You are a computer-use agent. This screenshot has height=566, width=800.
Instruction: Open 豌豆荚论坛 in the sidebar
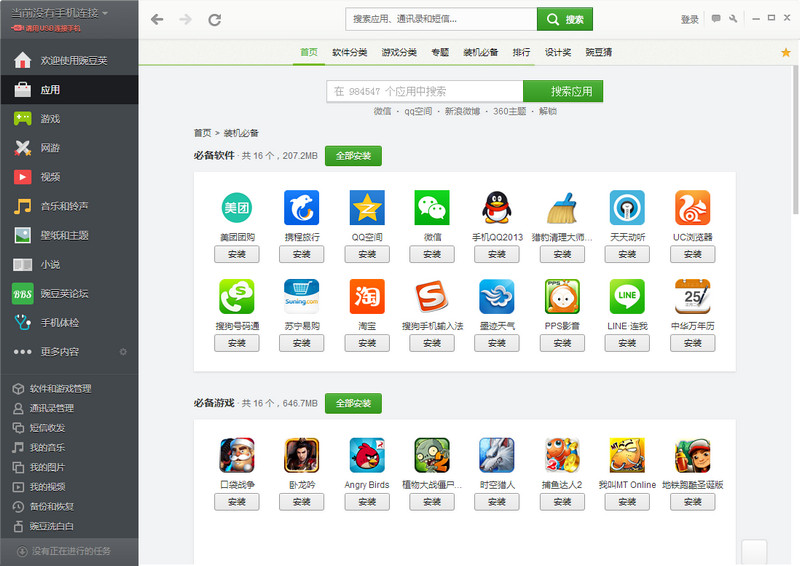point(69,293)
